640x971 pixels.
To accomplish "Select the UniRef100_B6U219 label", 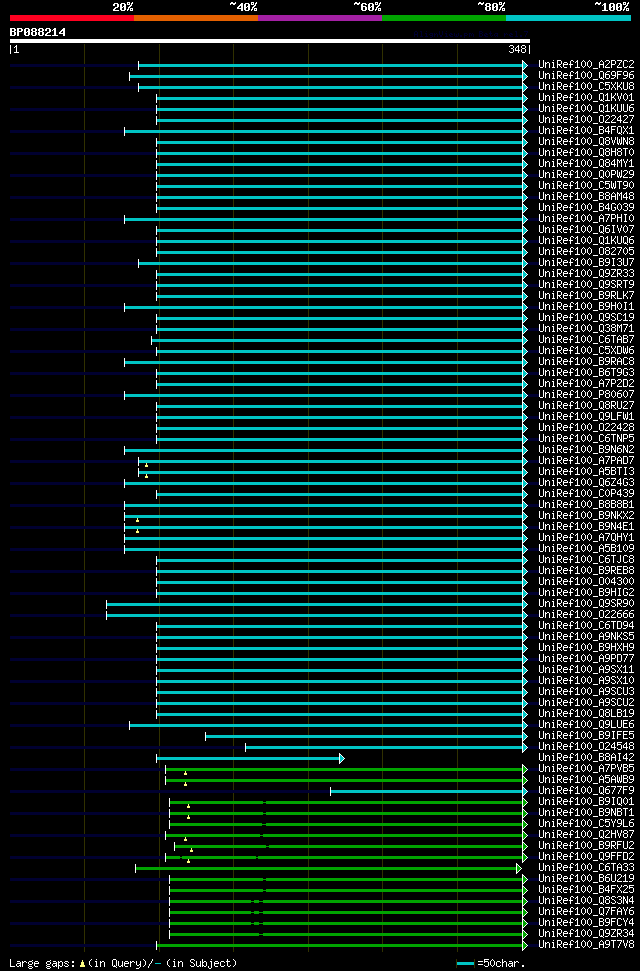I will coord(586,879).
